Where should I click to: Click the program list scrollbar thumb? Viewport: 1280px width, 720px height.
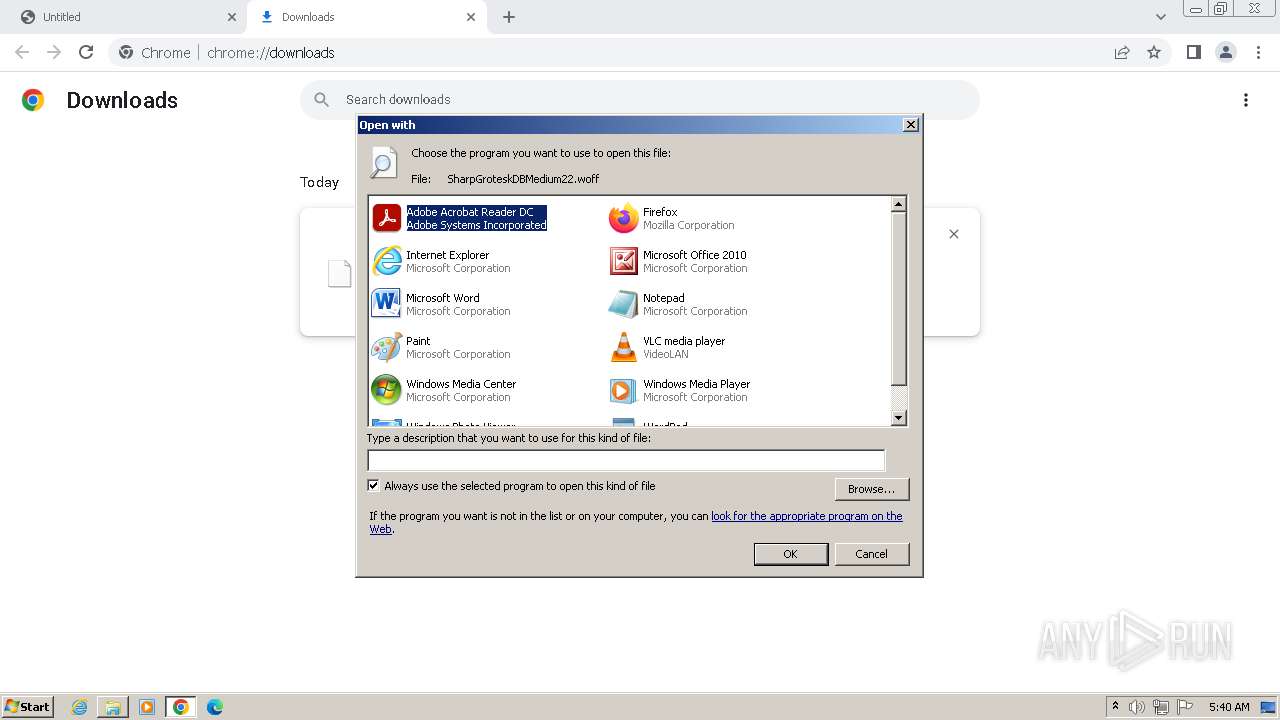(x=898, y=298)
